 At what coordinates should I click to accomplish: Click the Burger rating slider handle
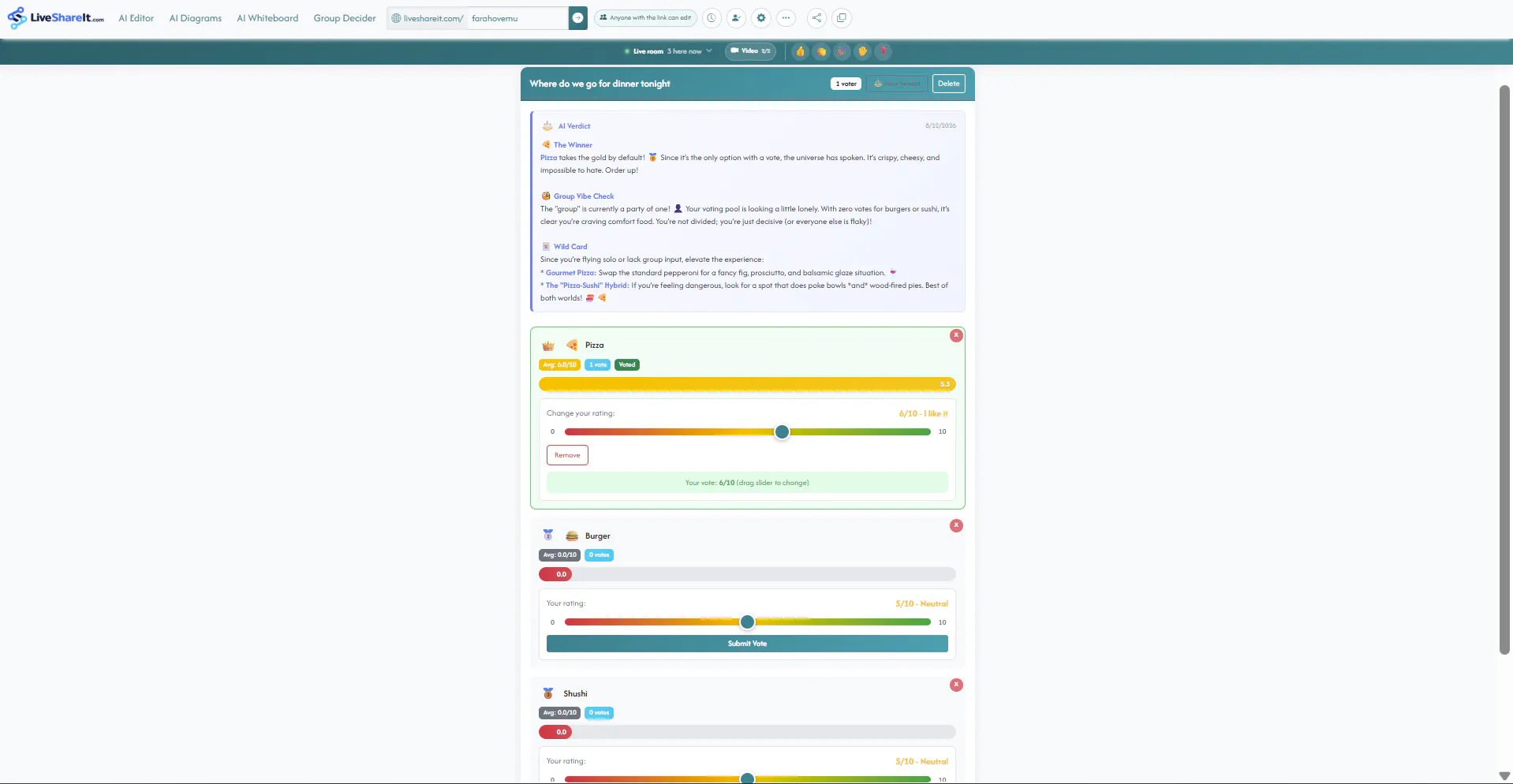click(x=747, y=622)
